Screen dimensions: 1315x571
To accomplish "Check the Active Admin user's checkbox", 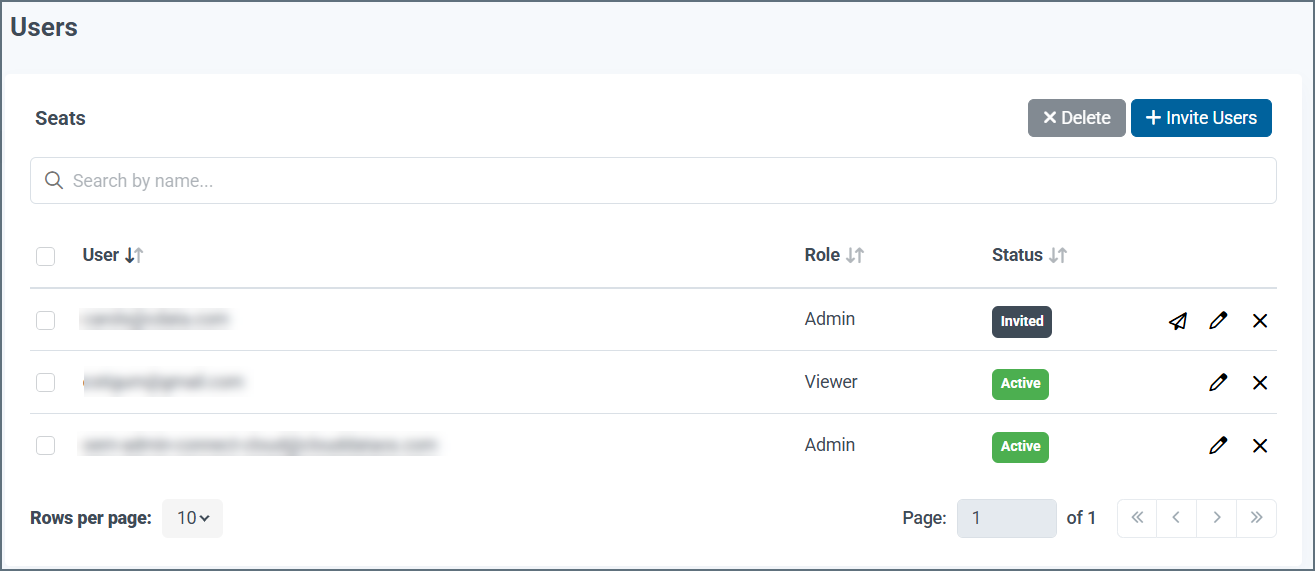I will pyautogui.click(x=45, y=445).
